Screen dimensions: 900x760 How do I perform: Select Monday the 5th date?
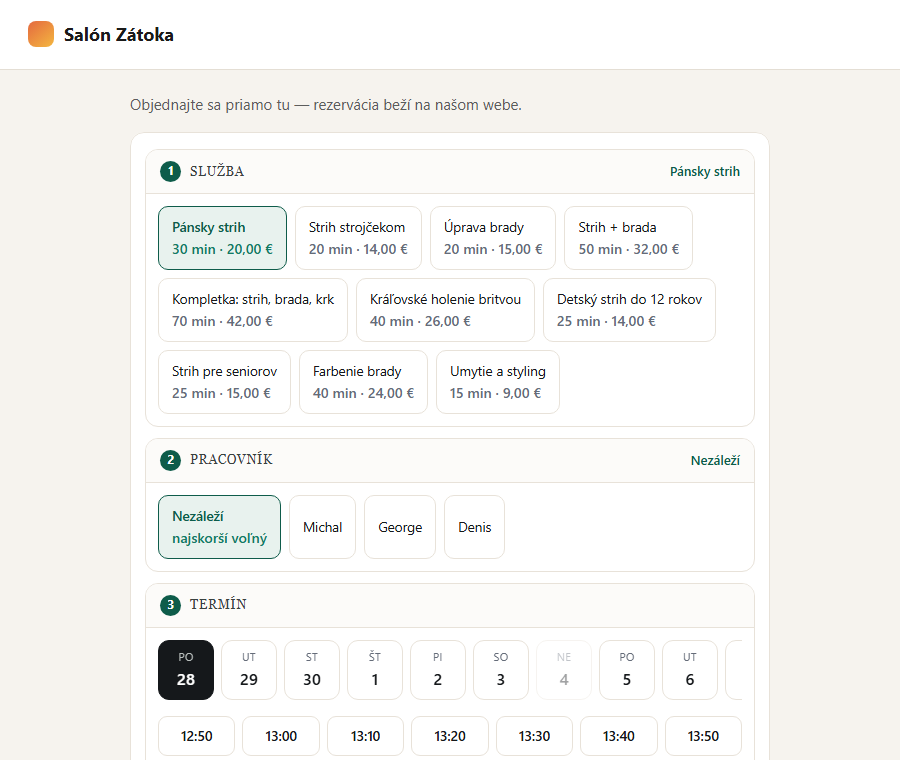click(x=627, y=670)
